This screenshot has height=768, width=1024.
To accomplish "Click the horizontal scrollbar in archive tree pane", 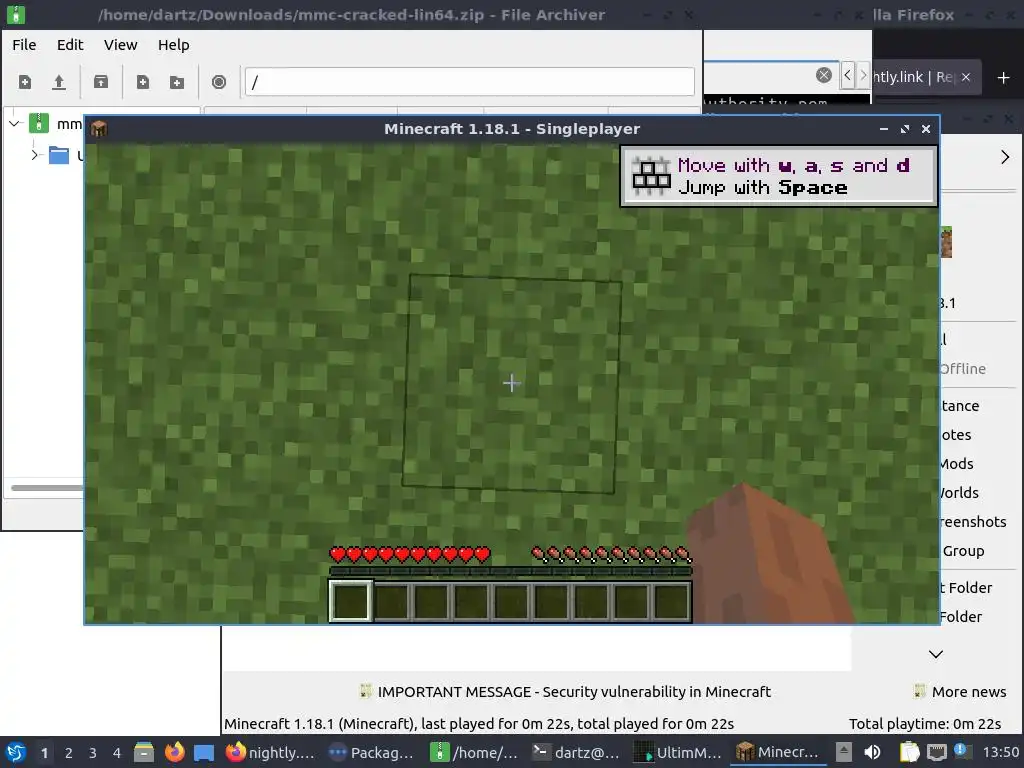I will coord(47,487).
